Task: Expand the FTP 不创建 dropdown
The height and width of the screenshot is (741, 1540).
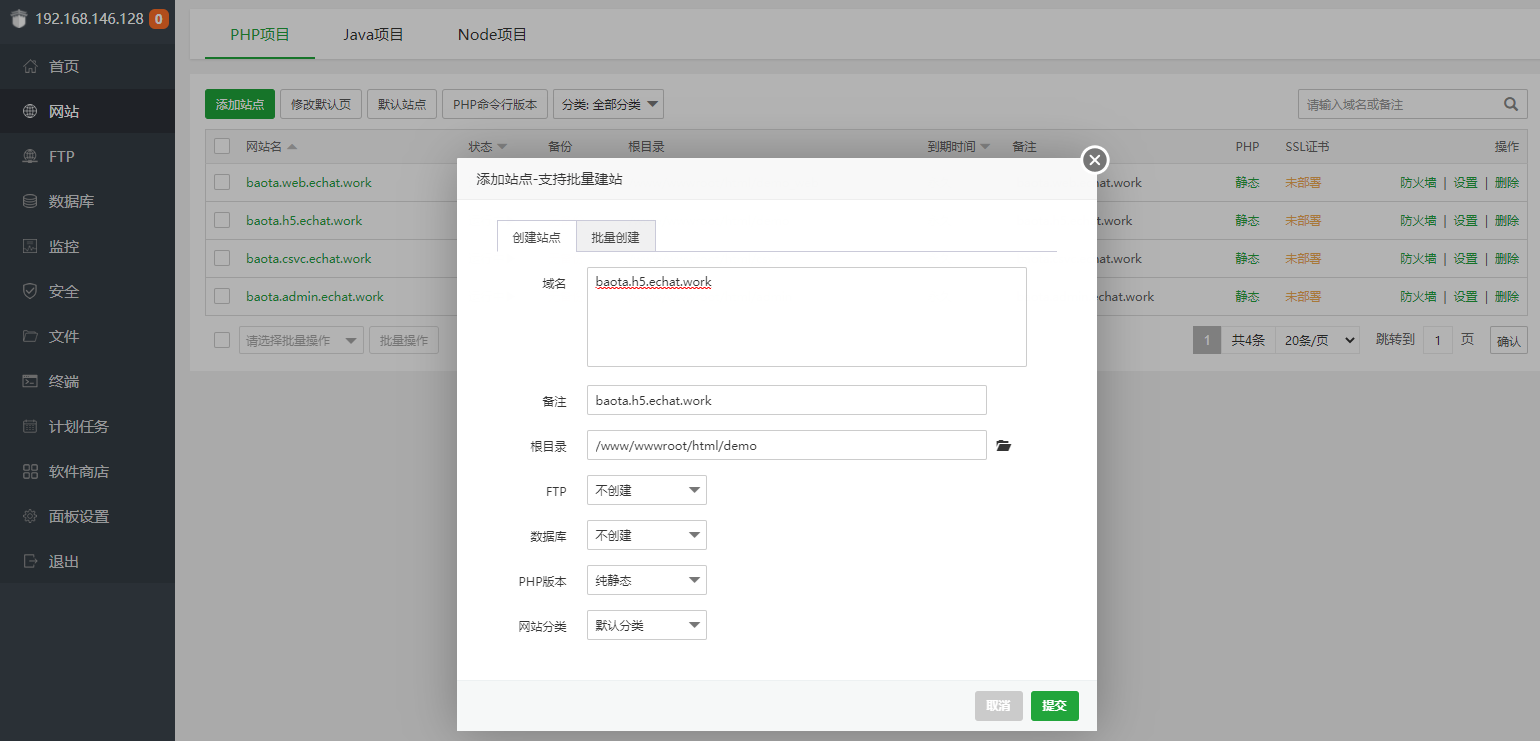Action: pos(646,491)
